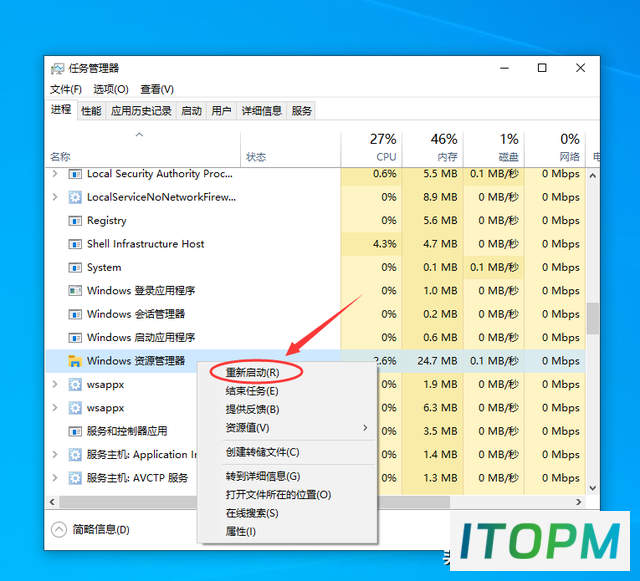Select the Registry process row text
Image resolution: width=640 pixels, height=581 pixels.
[x=107, y=221]
